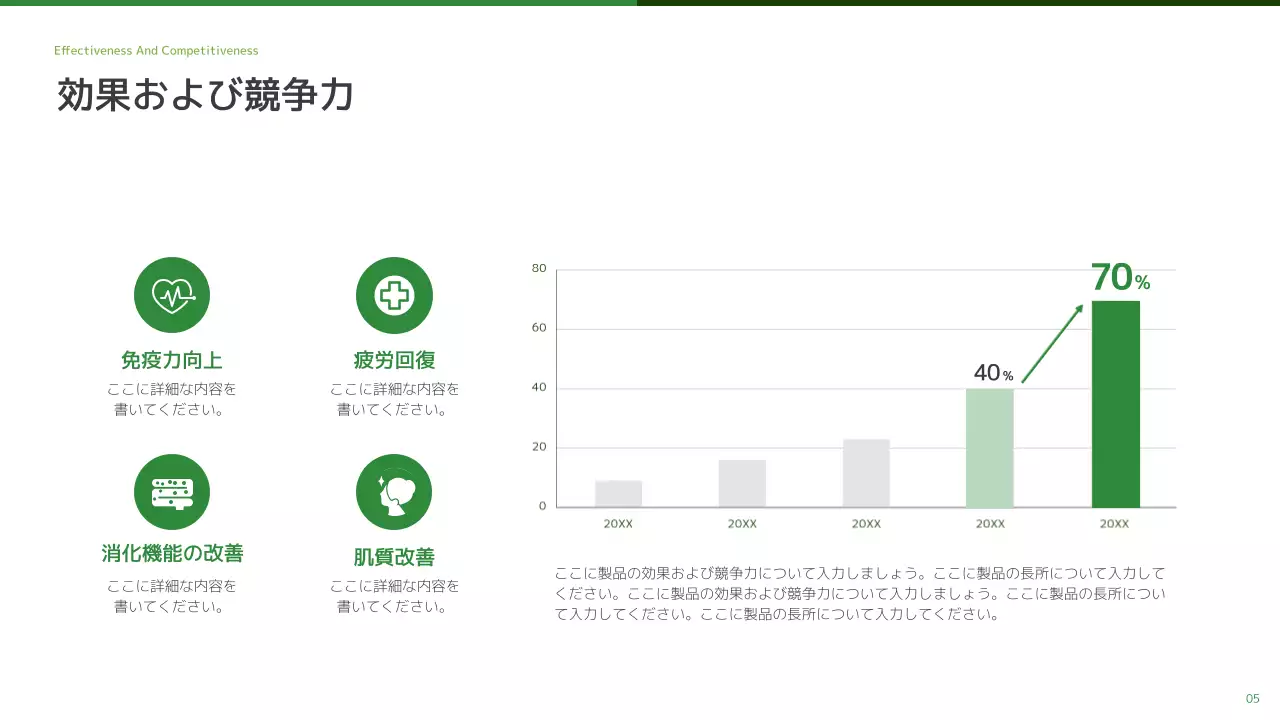Click the light green 40% bar
Screen dimensions: 1280x720
[989, 448]
